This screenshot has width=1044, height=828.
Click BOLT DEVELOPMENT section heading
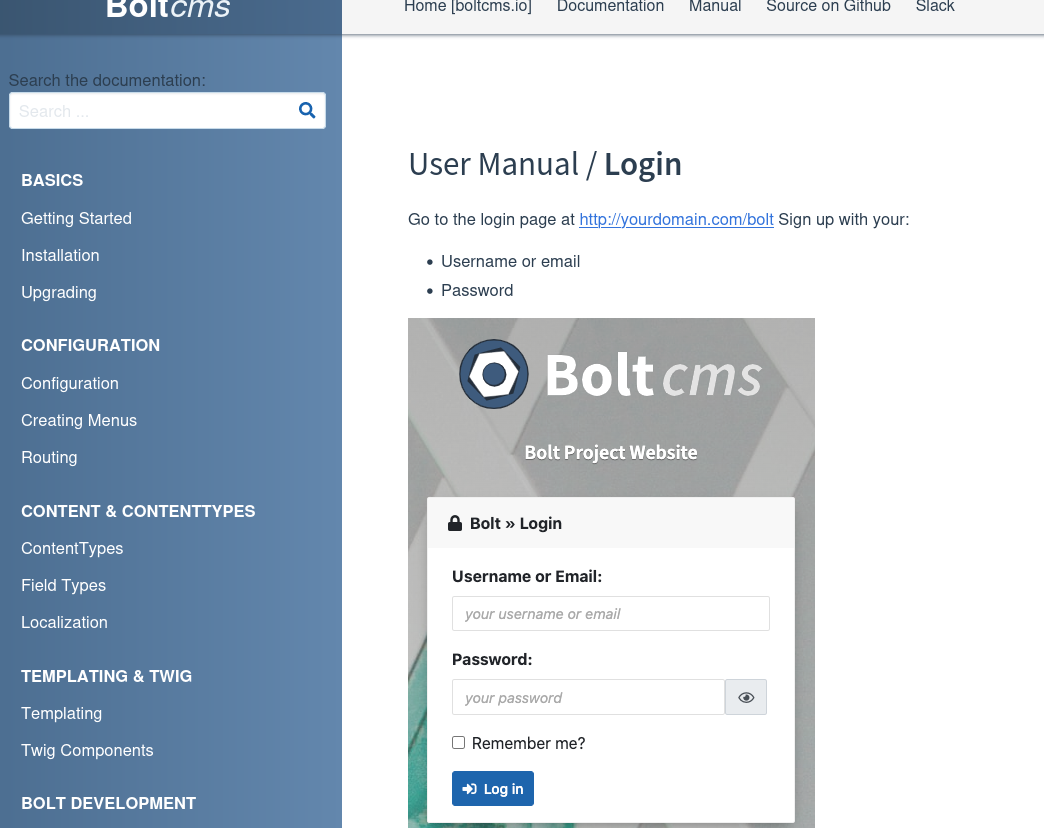(x=109, y=803)
